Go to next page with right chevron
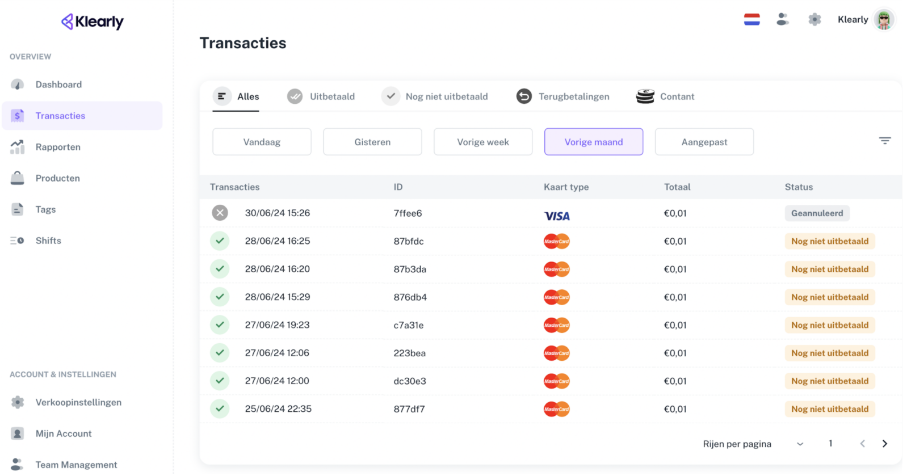903x474 pixels. point(885,444)
